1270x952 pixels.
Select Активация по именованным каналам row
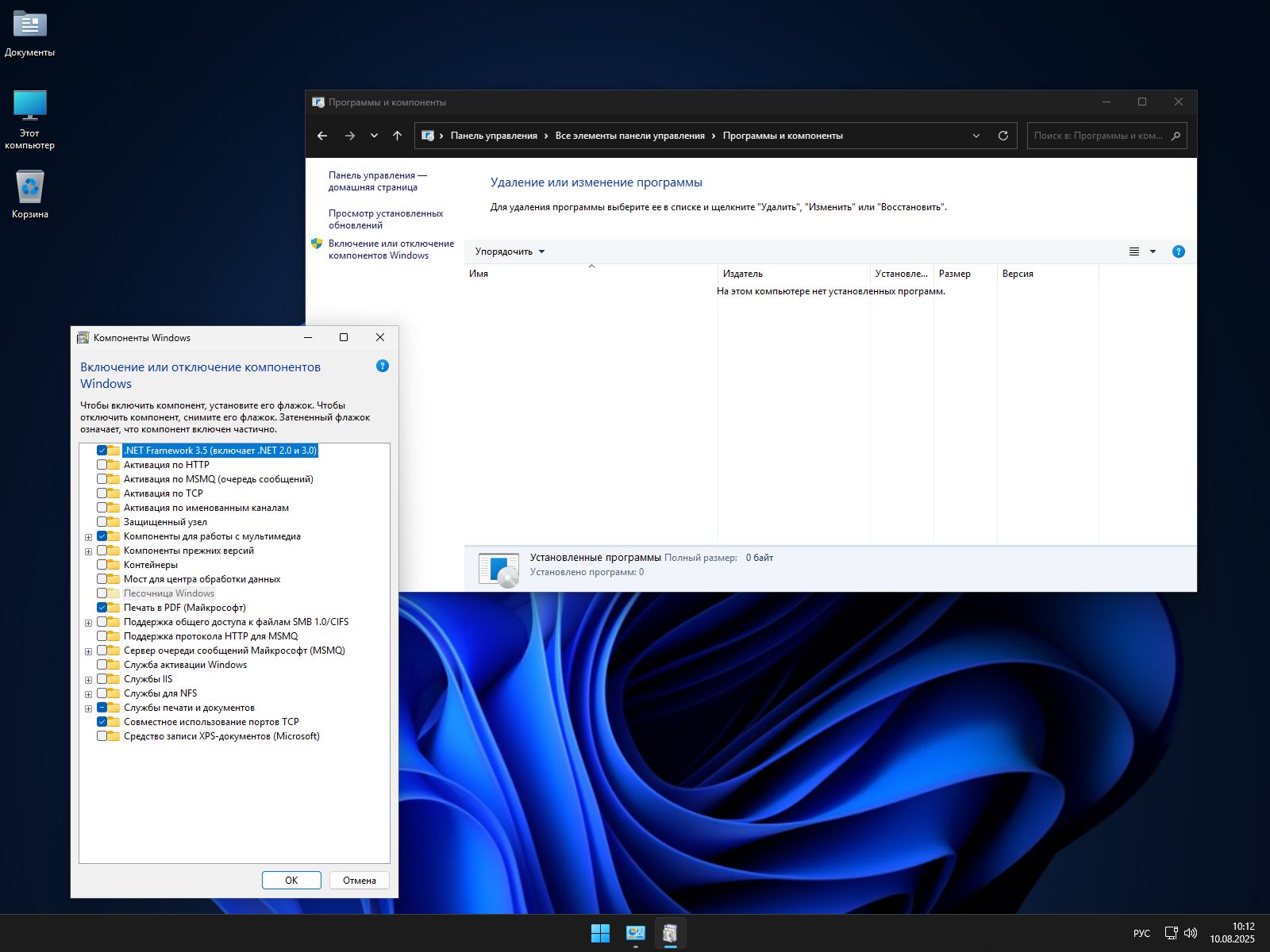[x=206, y=508]
